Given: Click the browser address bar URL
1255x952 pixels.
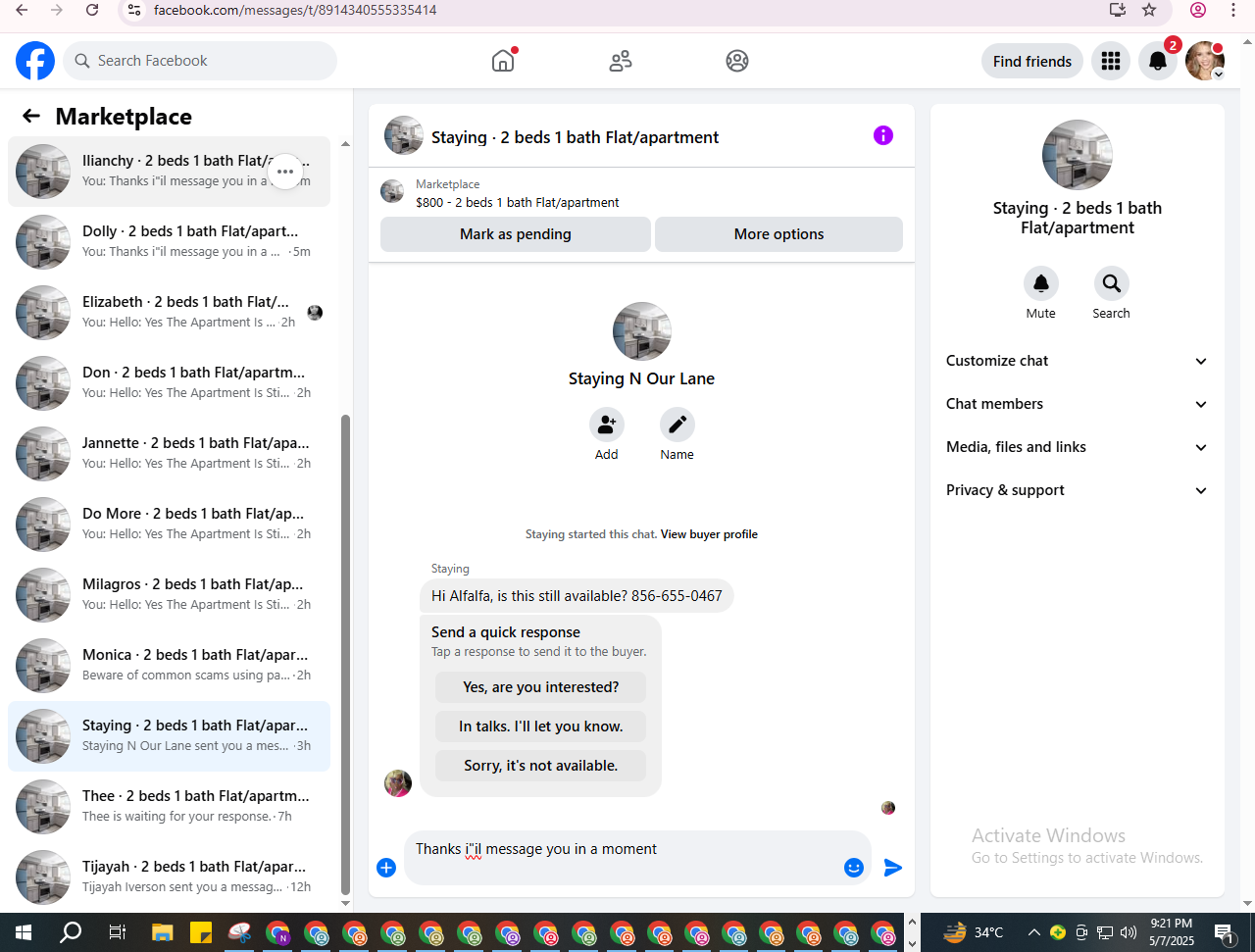Looking at the screenshot, I should tap(295, 10).
